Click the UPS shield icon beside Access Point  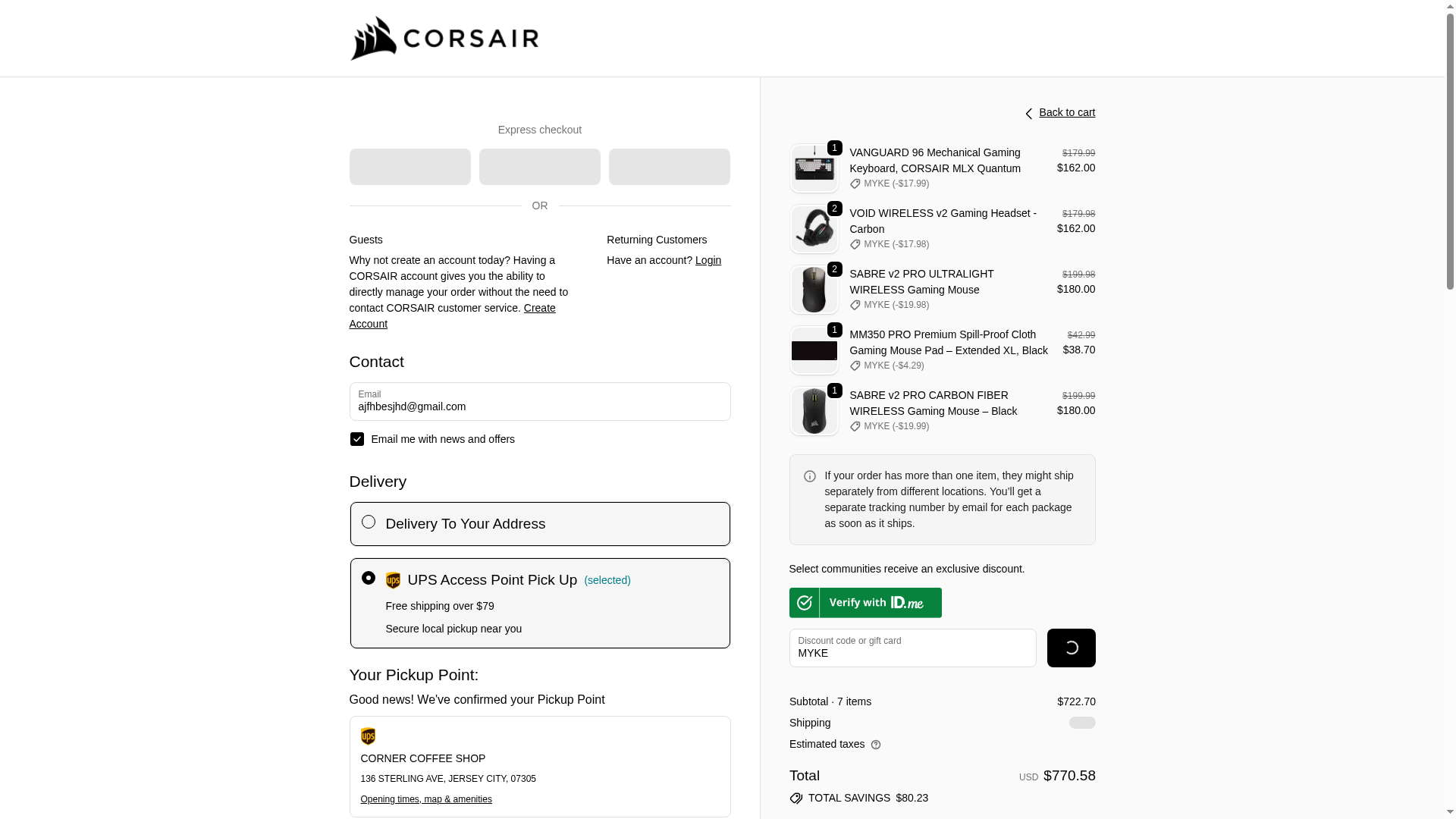pyautogui.click(x=393, y=581)
